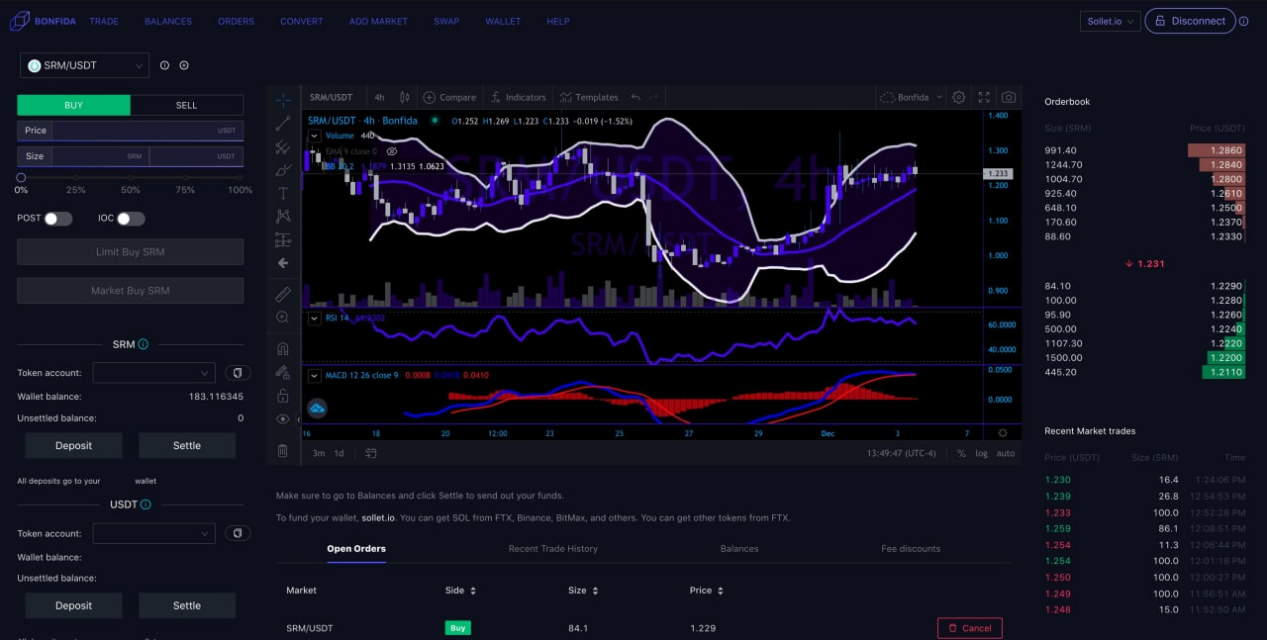
Task: Change the 4h chart interval
Action: [379, 97]
